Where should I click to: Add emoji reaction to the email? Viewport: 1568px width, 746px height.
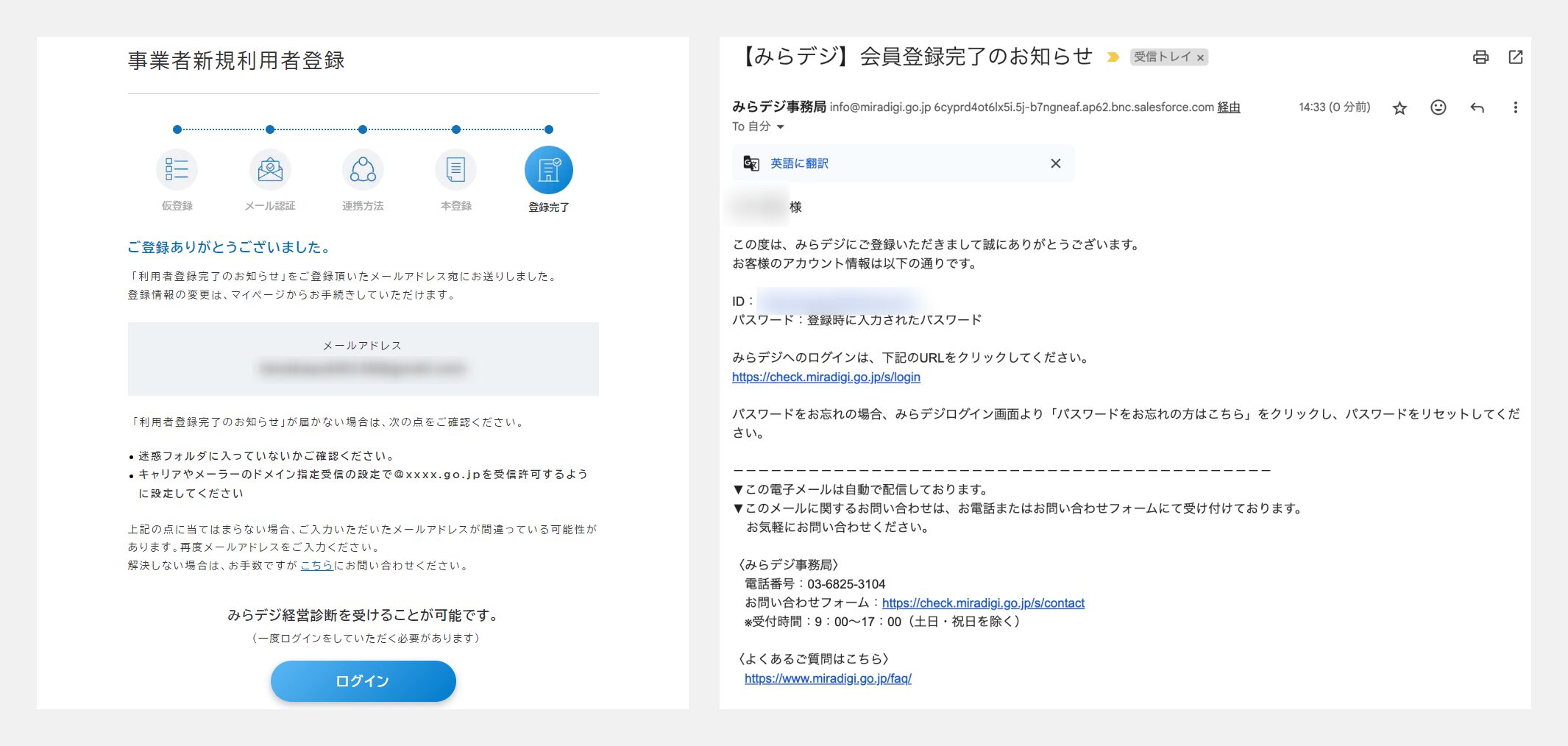pos(1438,107)
